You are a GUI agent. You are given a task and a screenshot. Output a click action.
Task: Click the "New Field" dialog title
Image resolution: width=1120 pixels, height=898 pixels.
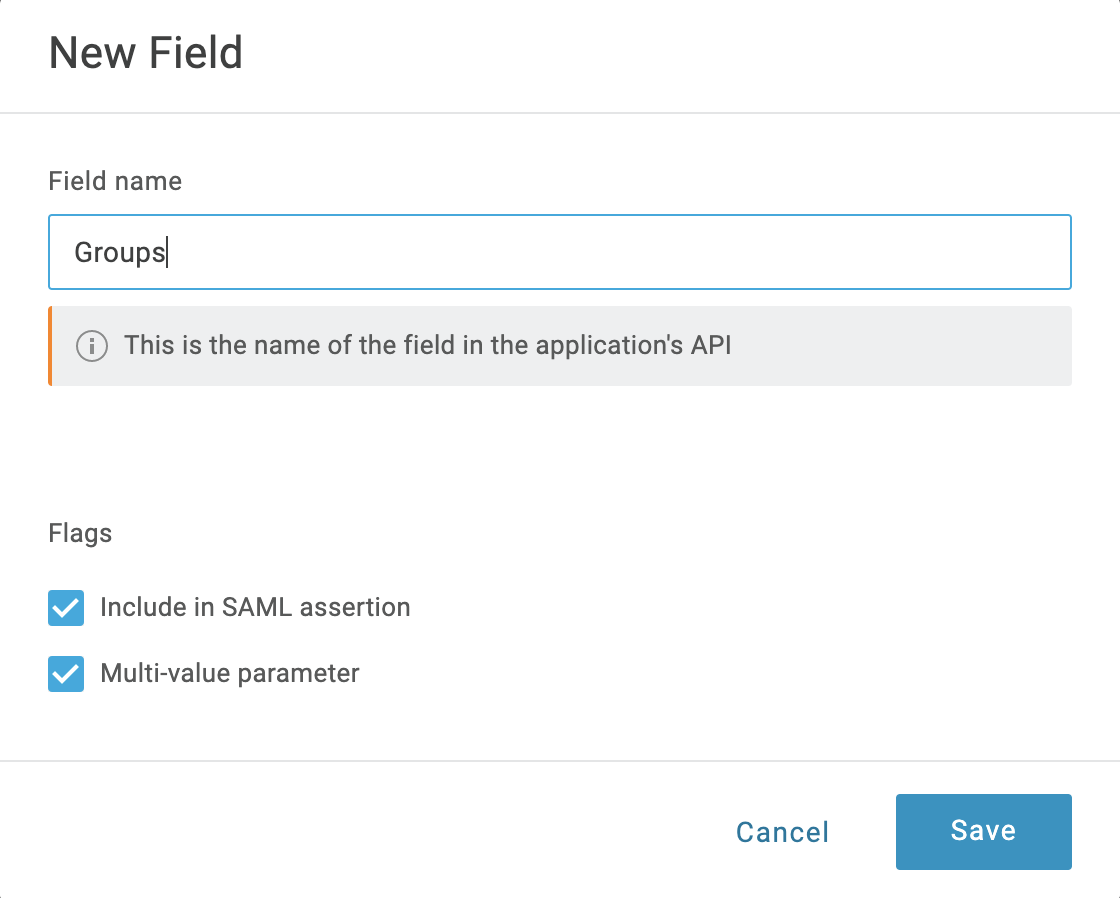click(146, 53)
